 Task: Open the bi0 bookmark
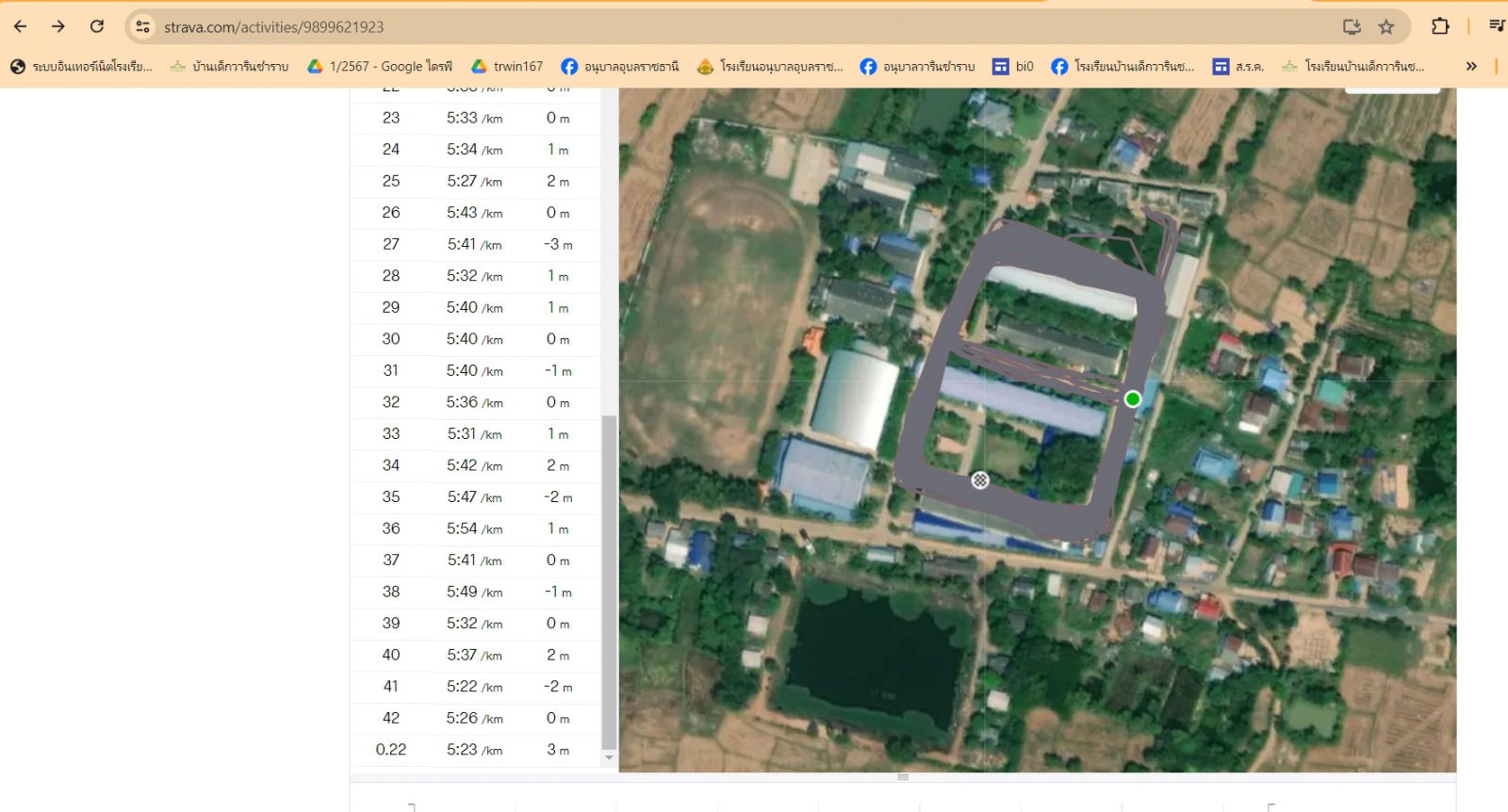(x=1013, y=66)
